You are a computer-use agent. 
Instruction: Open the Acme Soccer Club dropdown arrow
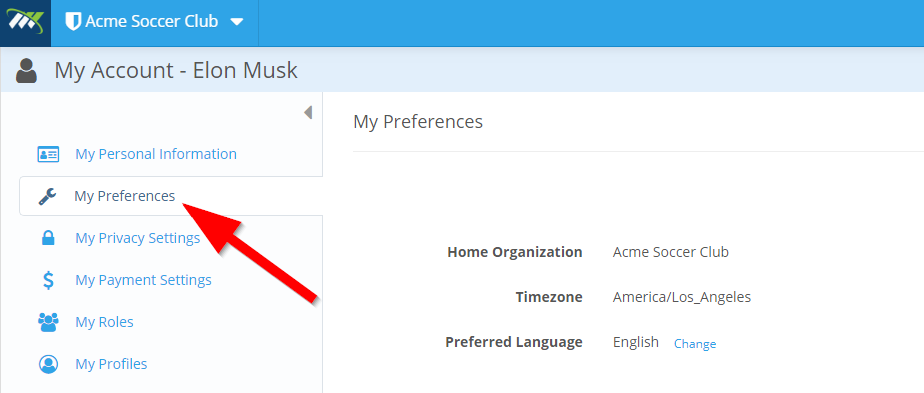[236, 22]
